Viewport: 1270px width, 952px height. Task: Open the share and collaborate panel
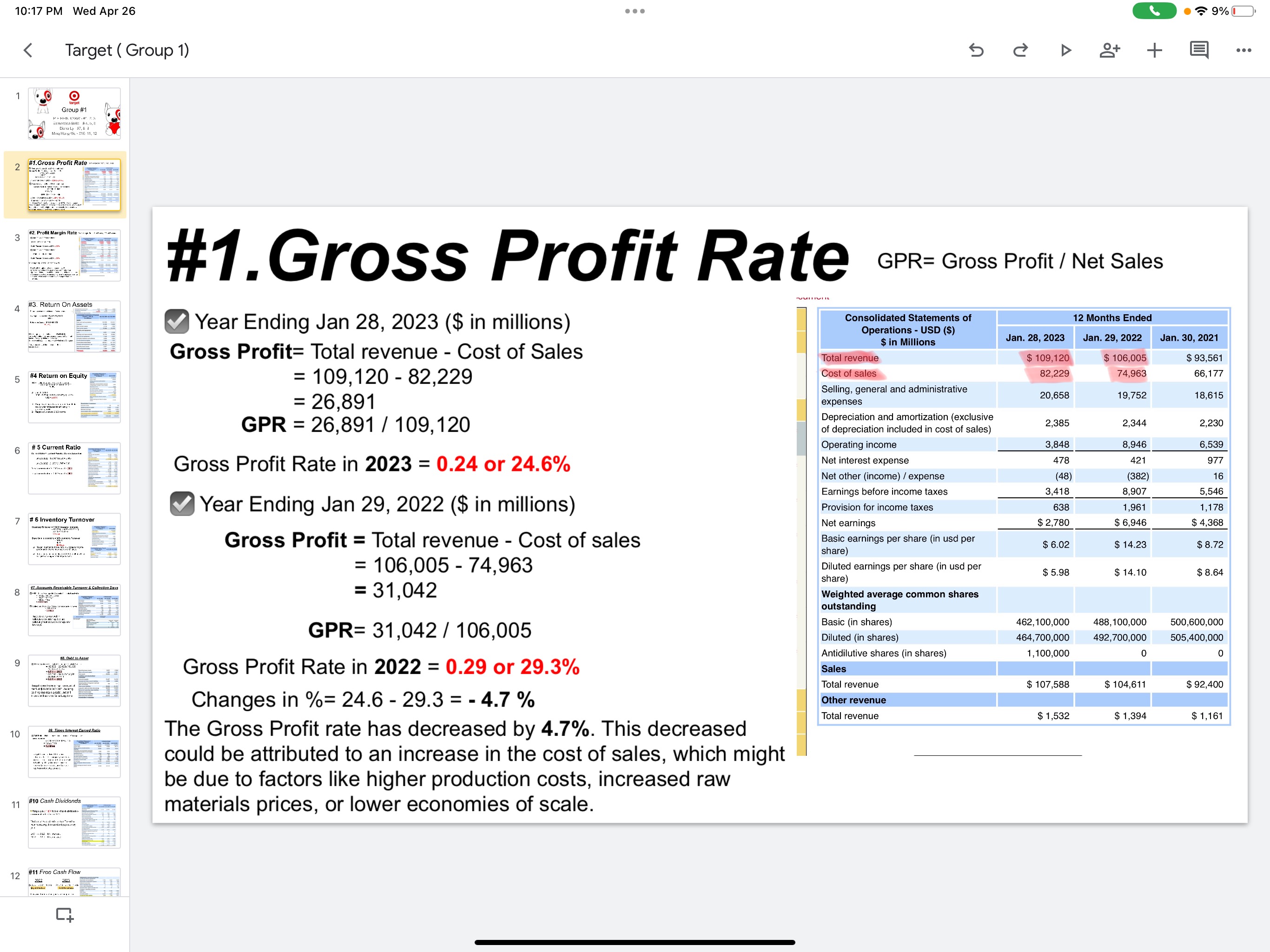(1110, 50)
